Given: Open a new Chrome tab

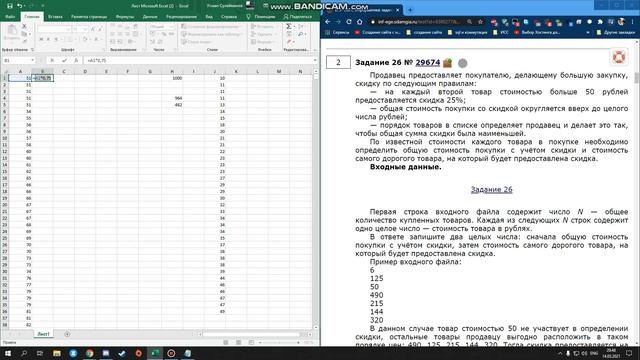Looking at the screenshot, I should pyautogui.click(x=410, y=10).
